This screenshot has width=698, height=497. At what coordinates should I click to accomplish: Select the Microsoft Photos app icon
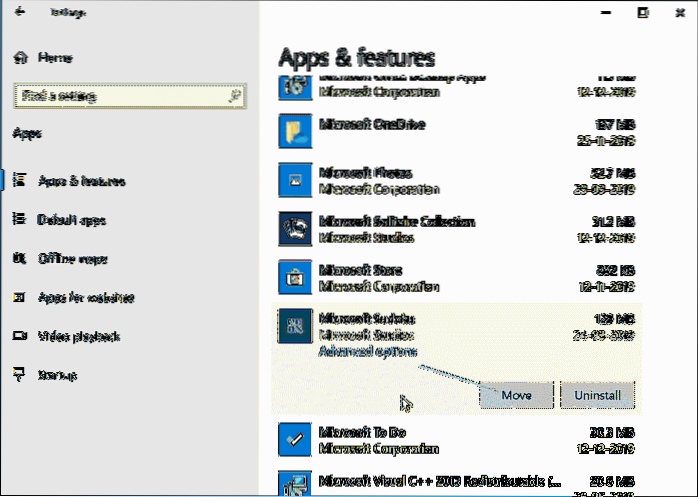(295, 180)
